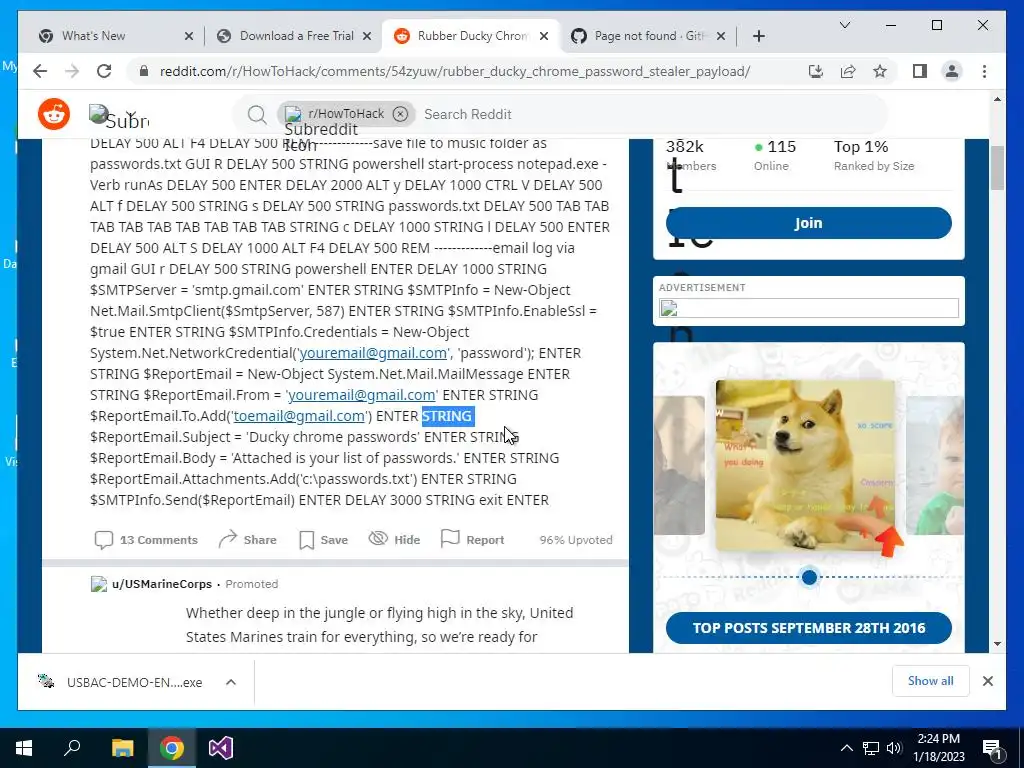Click the install app icon in address bar
This screenshot has height=768, width=1024.
click(x=816, y=71)
